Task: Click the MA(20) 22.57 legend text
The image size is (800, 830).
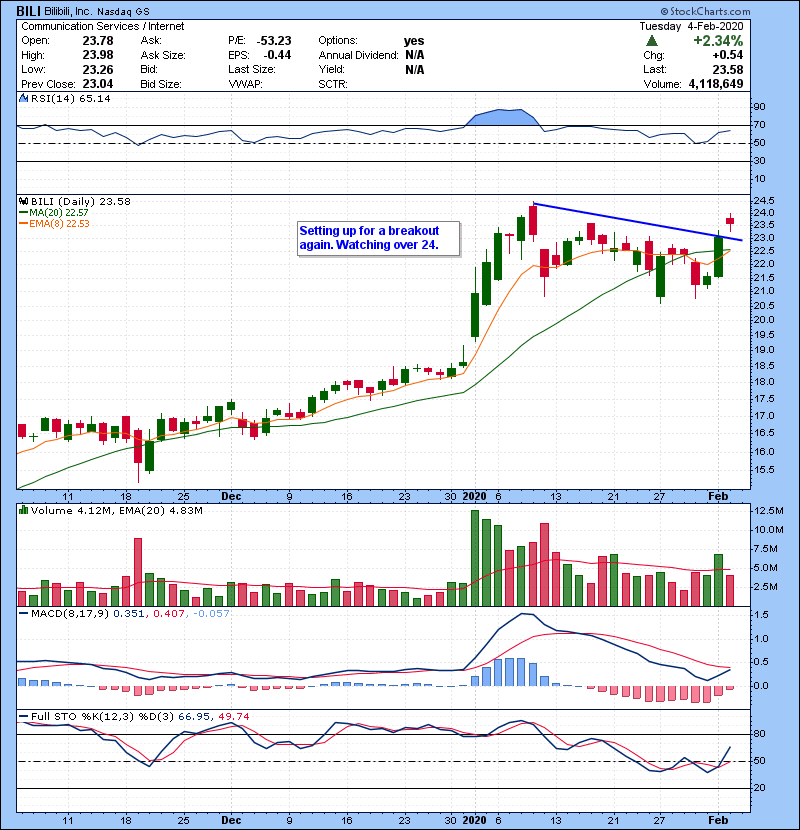Action: [x=59, y=213]
